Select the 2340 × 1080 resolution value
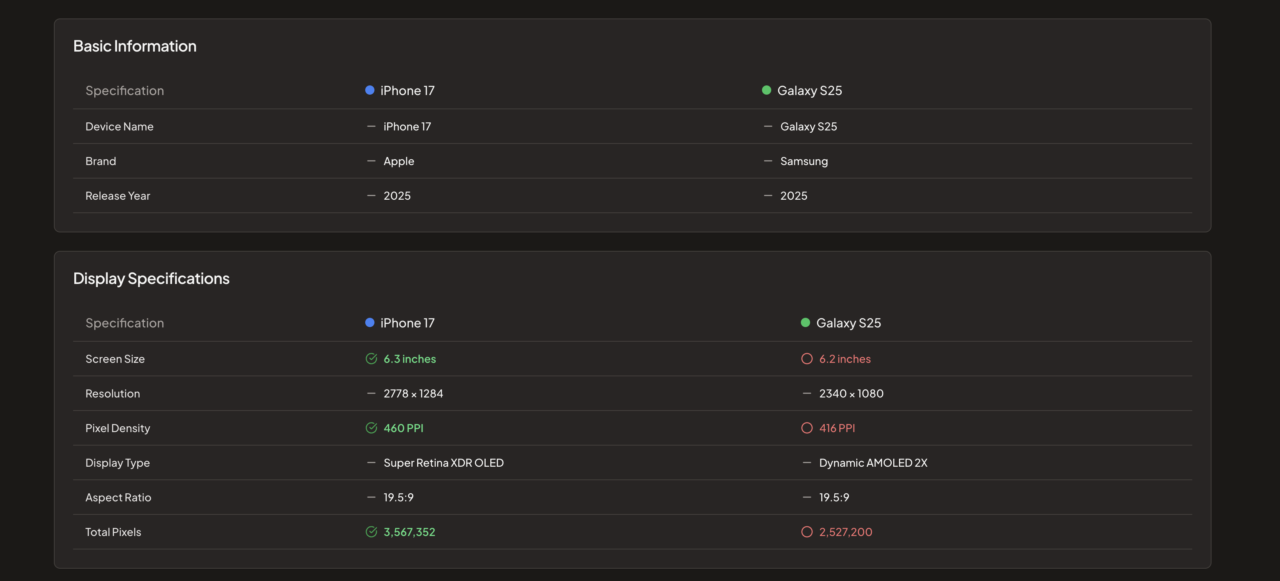 click(x=851, y=394)
